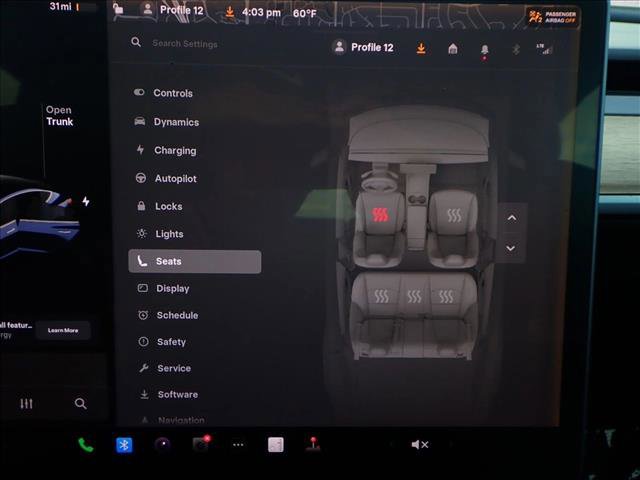Open the dashcam camera app icon

(200, 445)
